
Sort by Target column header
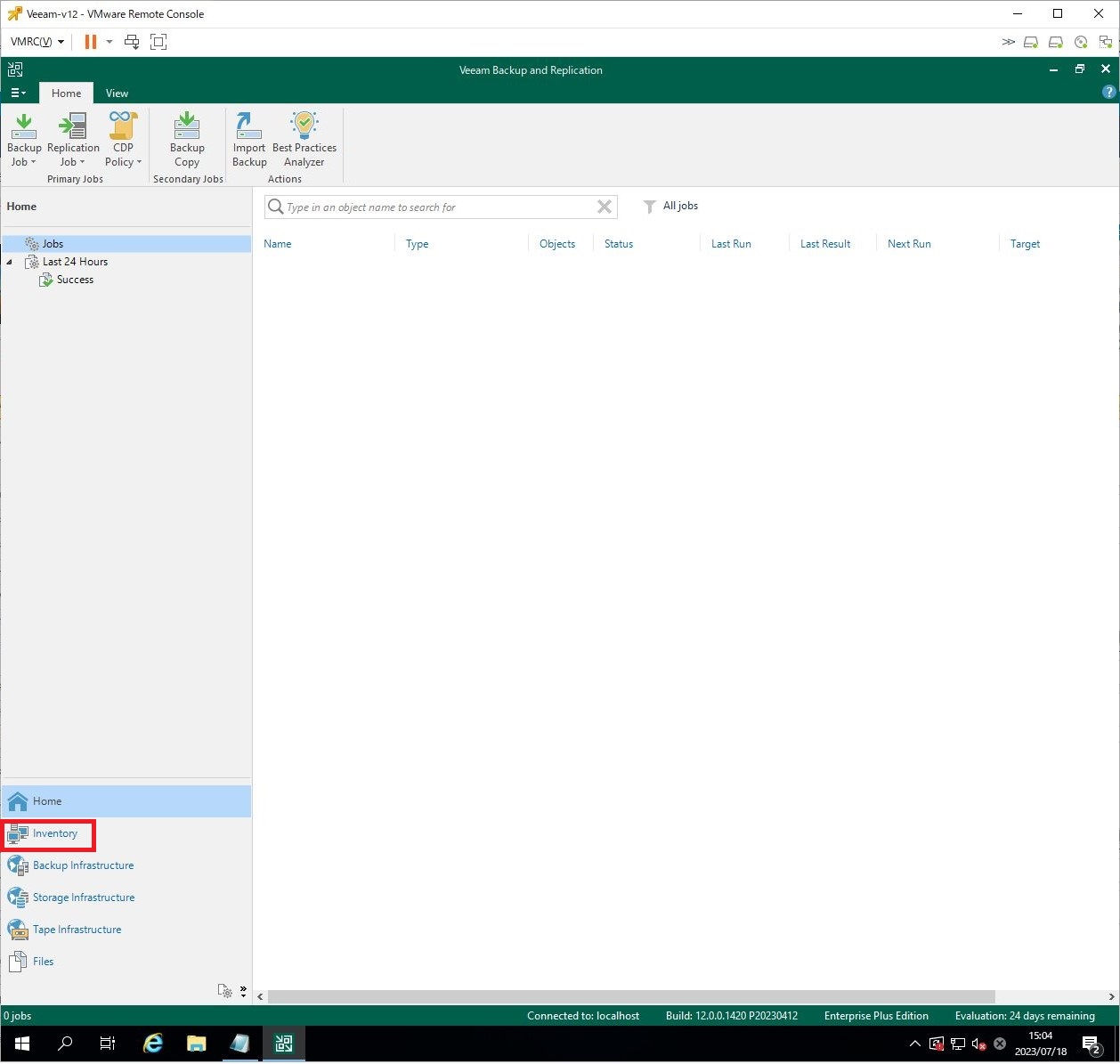pyautogui.click(x=1025, y=243)
